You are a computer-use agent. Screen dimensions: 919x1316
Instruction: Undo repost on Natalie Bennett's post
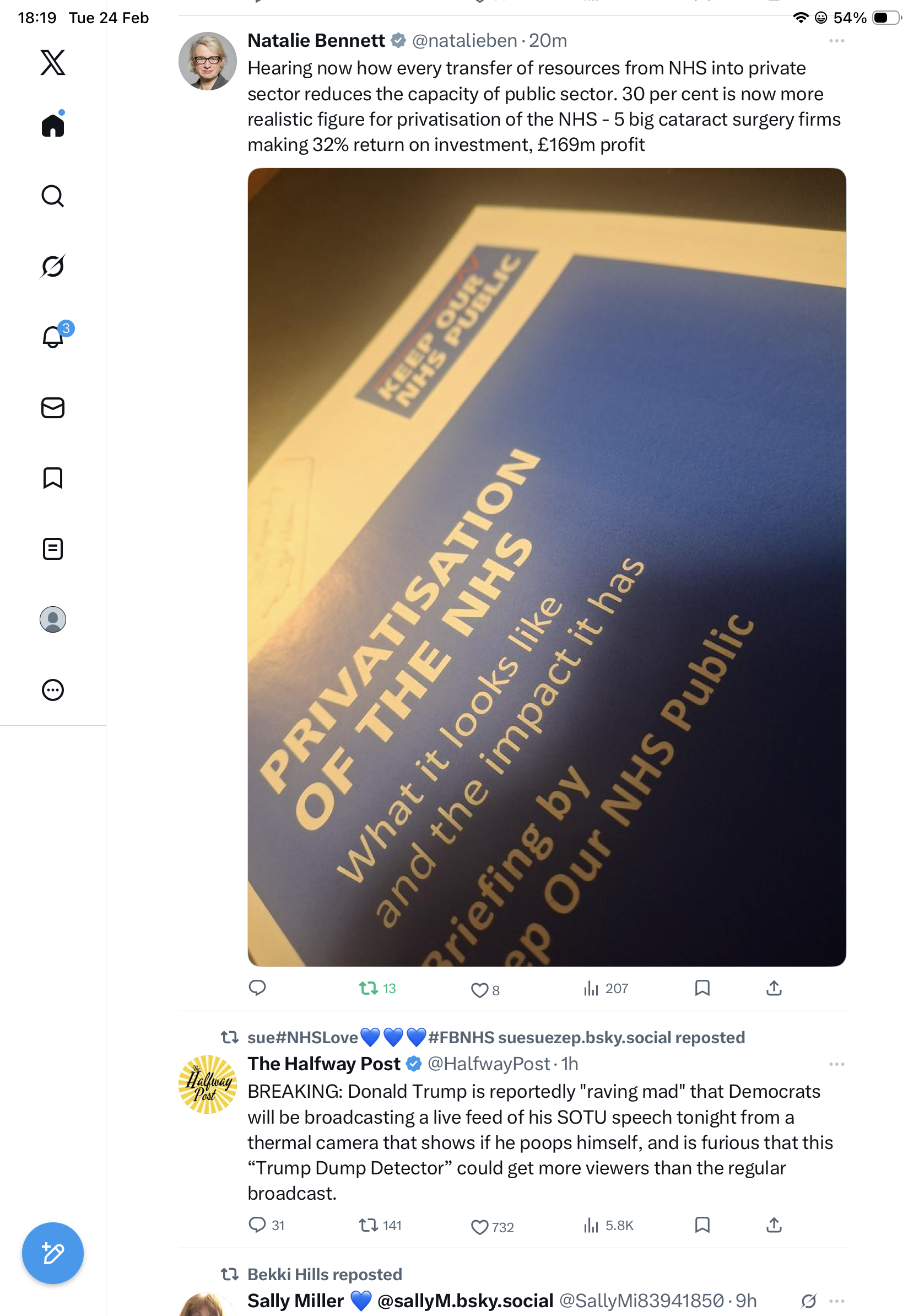coord(377,988)
